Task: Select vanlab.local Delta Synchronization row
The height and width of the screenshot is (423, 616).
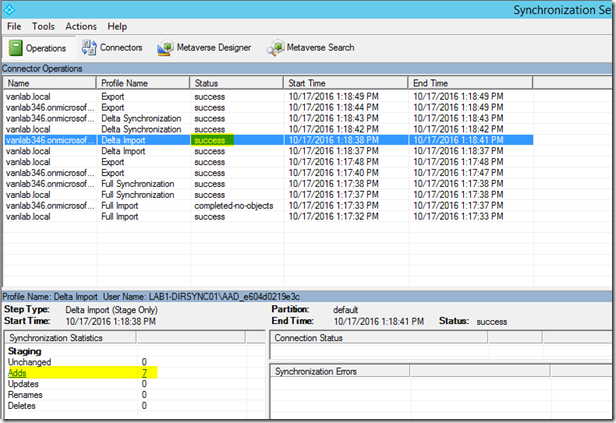Action: [x=269, y=129]
